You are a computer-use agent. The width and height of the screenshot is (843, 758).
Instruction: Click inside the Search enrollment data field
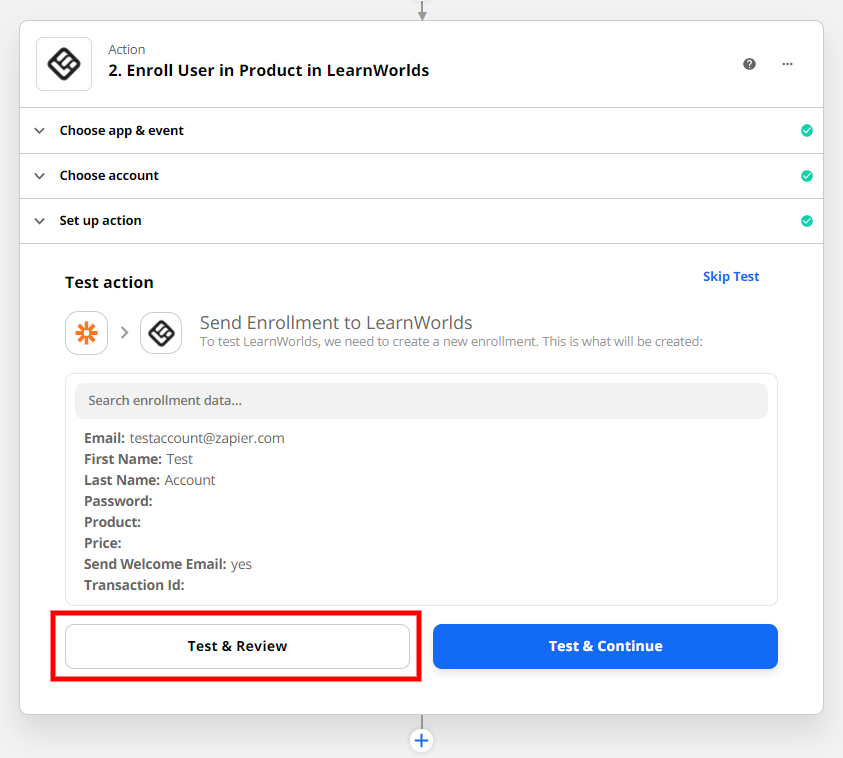pos(421,400)
